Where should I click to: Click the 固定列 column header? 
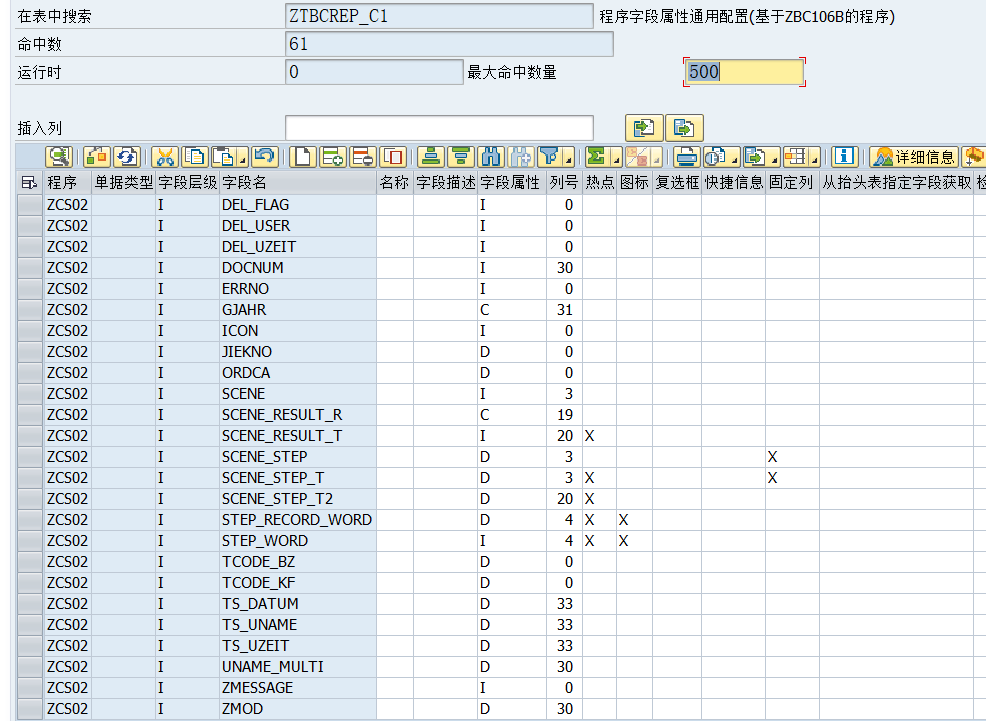[x=792, y=182]
